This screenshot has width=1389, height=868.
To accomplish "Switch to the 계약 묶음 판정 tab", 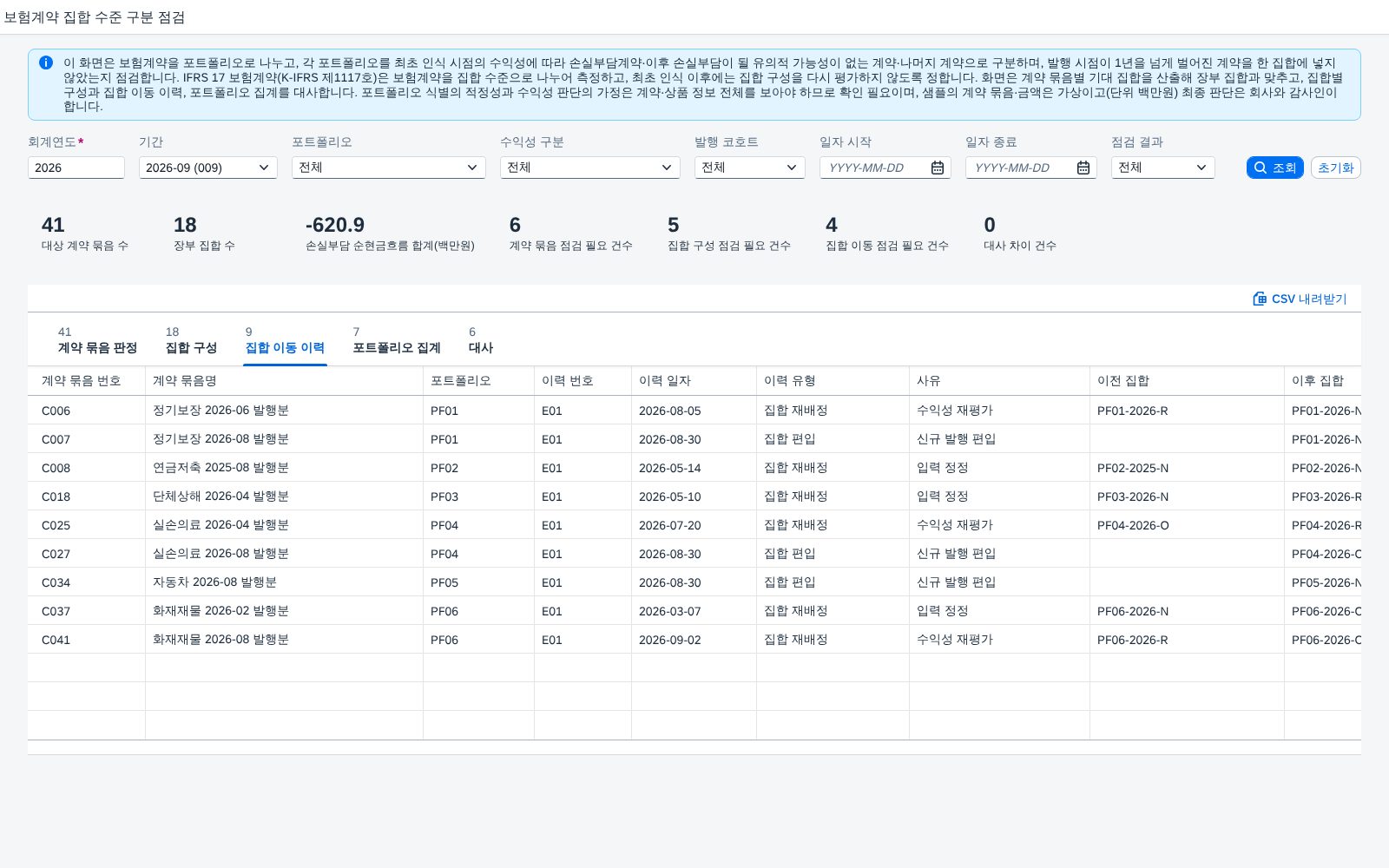I will (97, 340).
